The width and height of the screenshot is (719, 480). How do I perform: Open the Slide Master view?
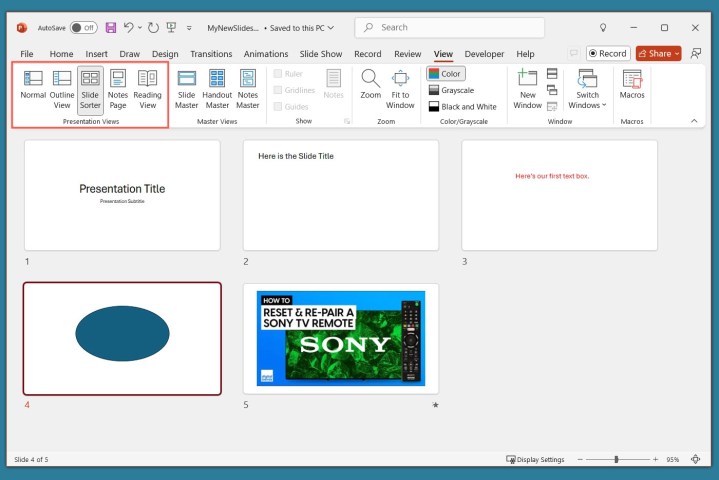pos(186,85)
